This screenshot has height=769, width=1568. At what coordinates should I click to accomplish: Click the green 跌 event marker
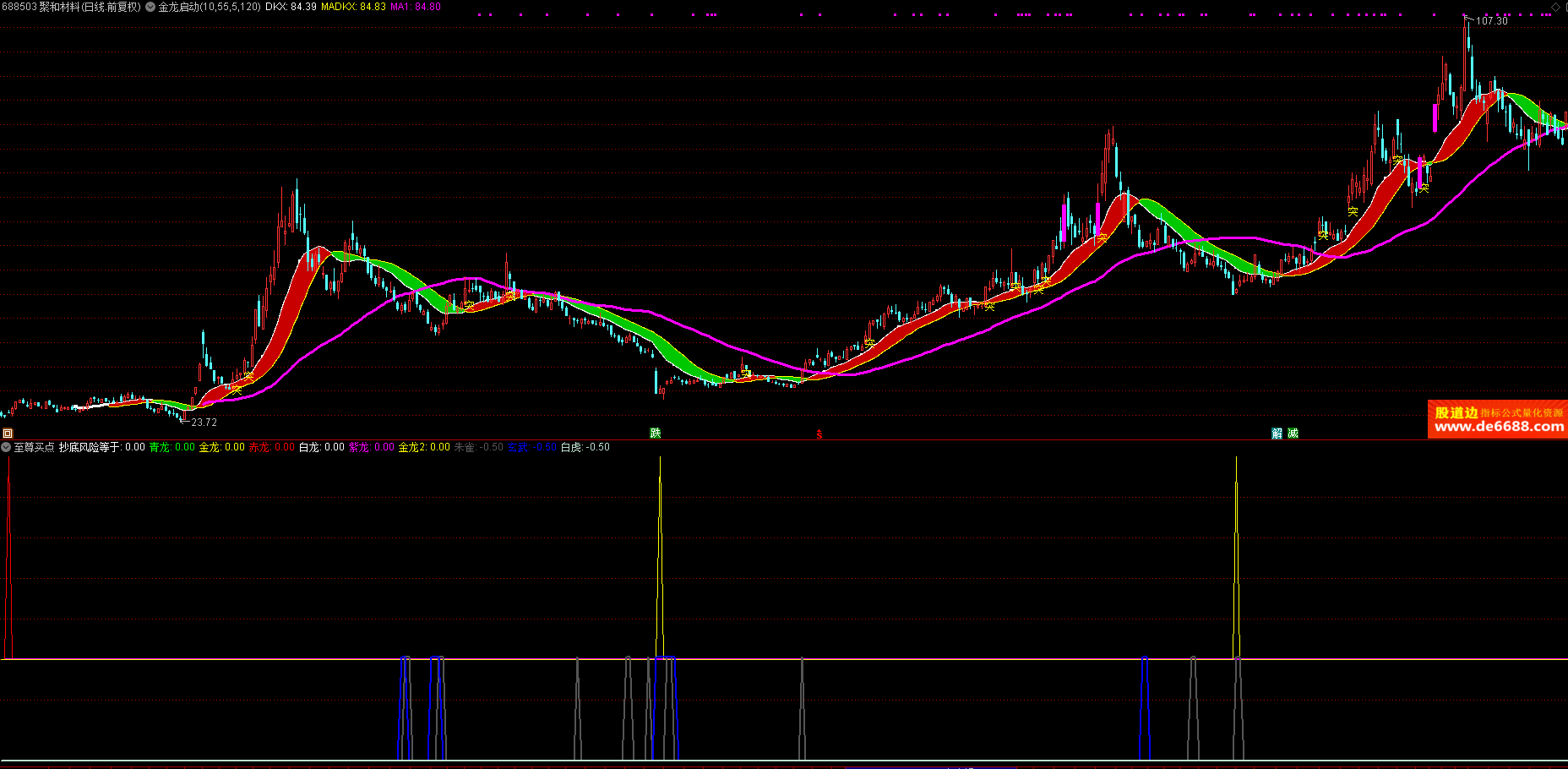tap(655, 434)
